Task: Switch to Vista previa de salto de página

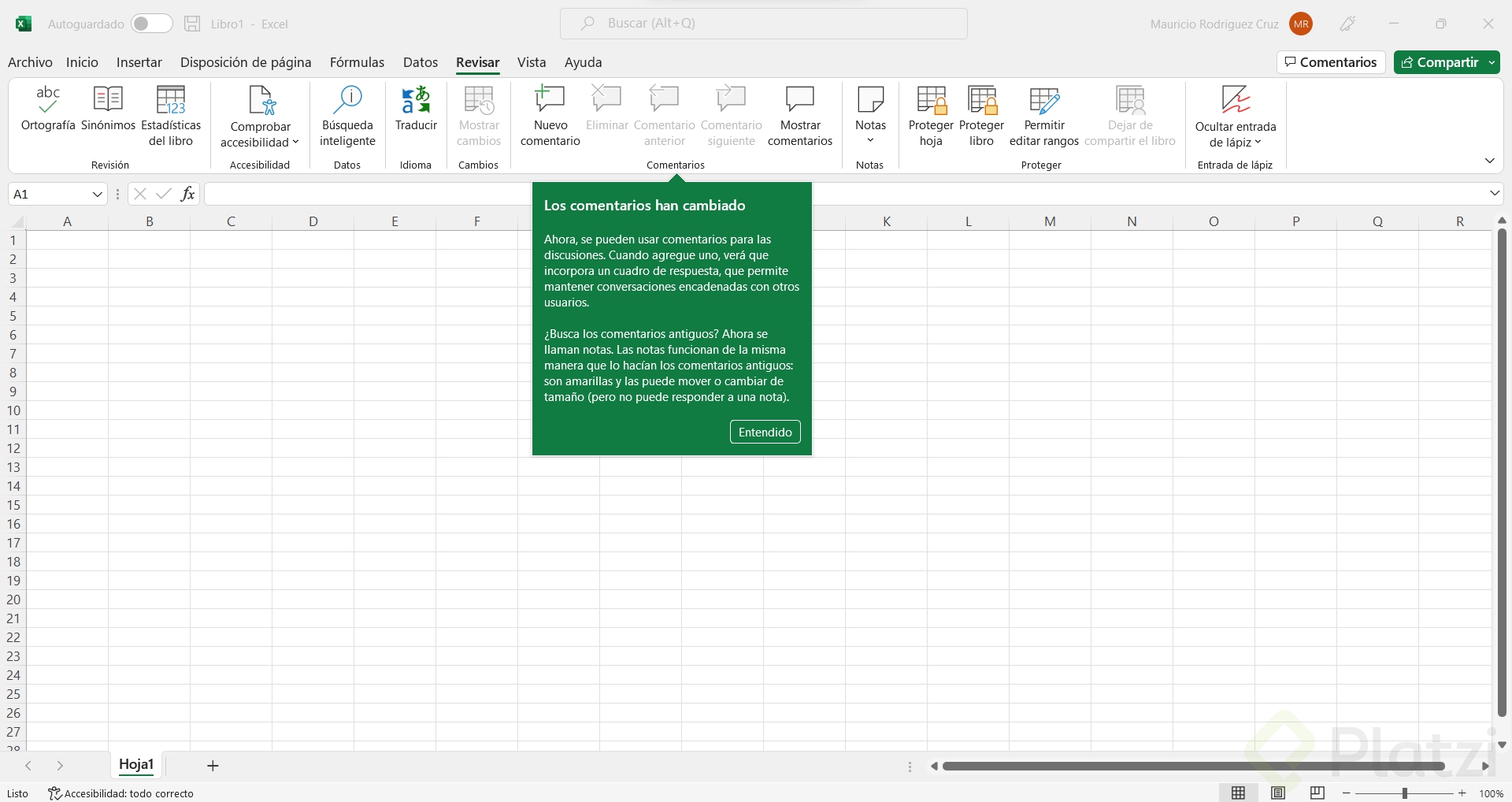Action: click(x=1317, y=793)
